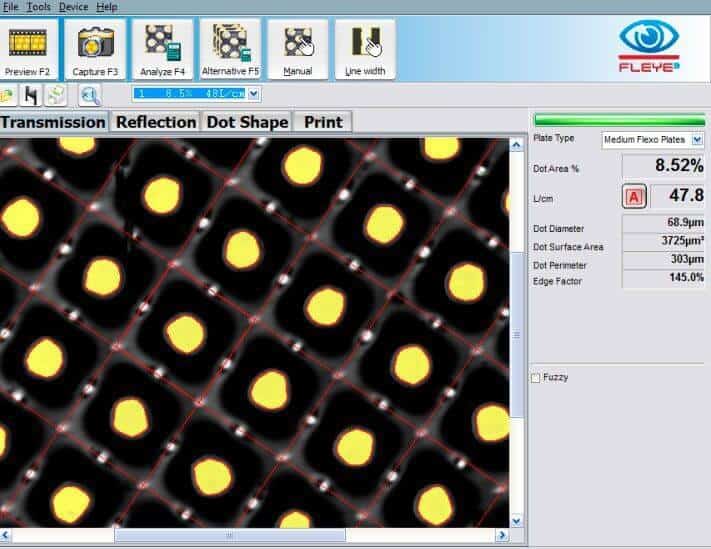Click the vertical scrollbar thumb
The height and width of the screenshot is (549, 711).
tap(516, 335)
